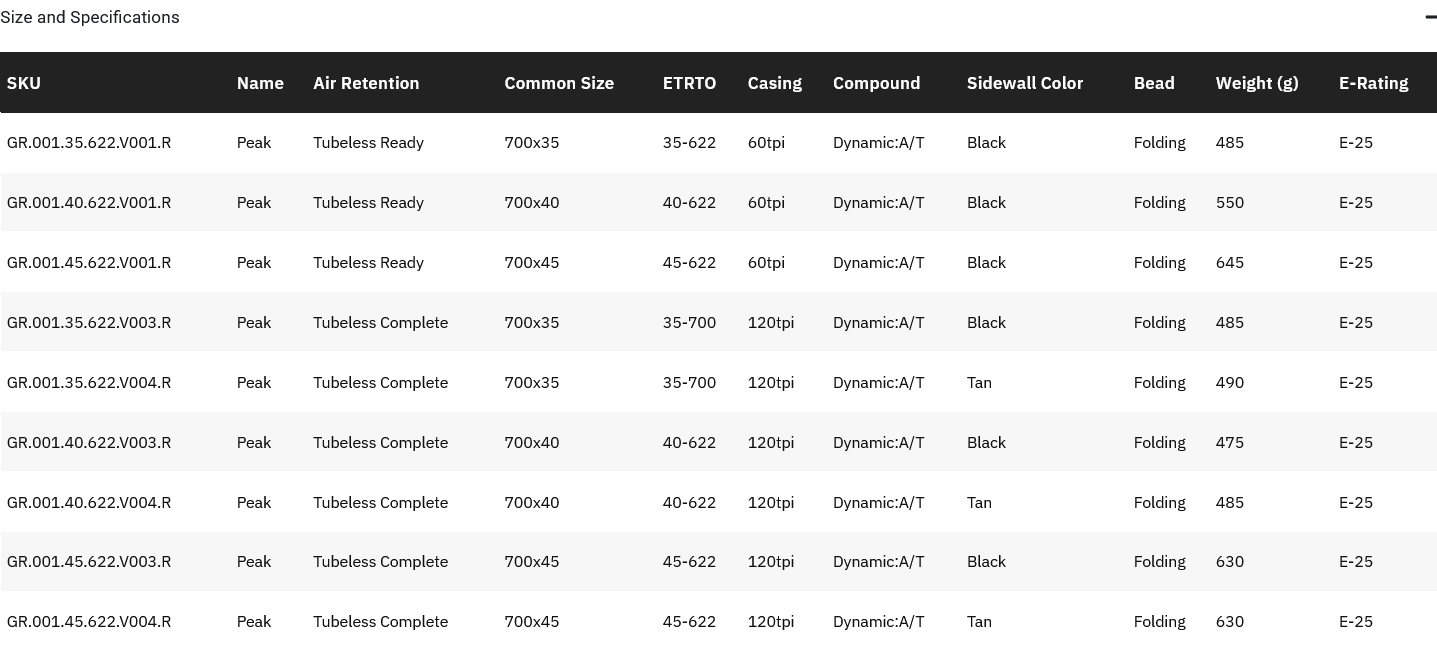Click the 490 weight value
Screen dimensions: 1437x664
point(1229,382)
